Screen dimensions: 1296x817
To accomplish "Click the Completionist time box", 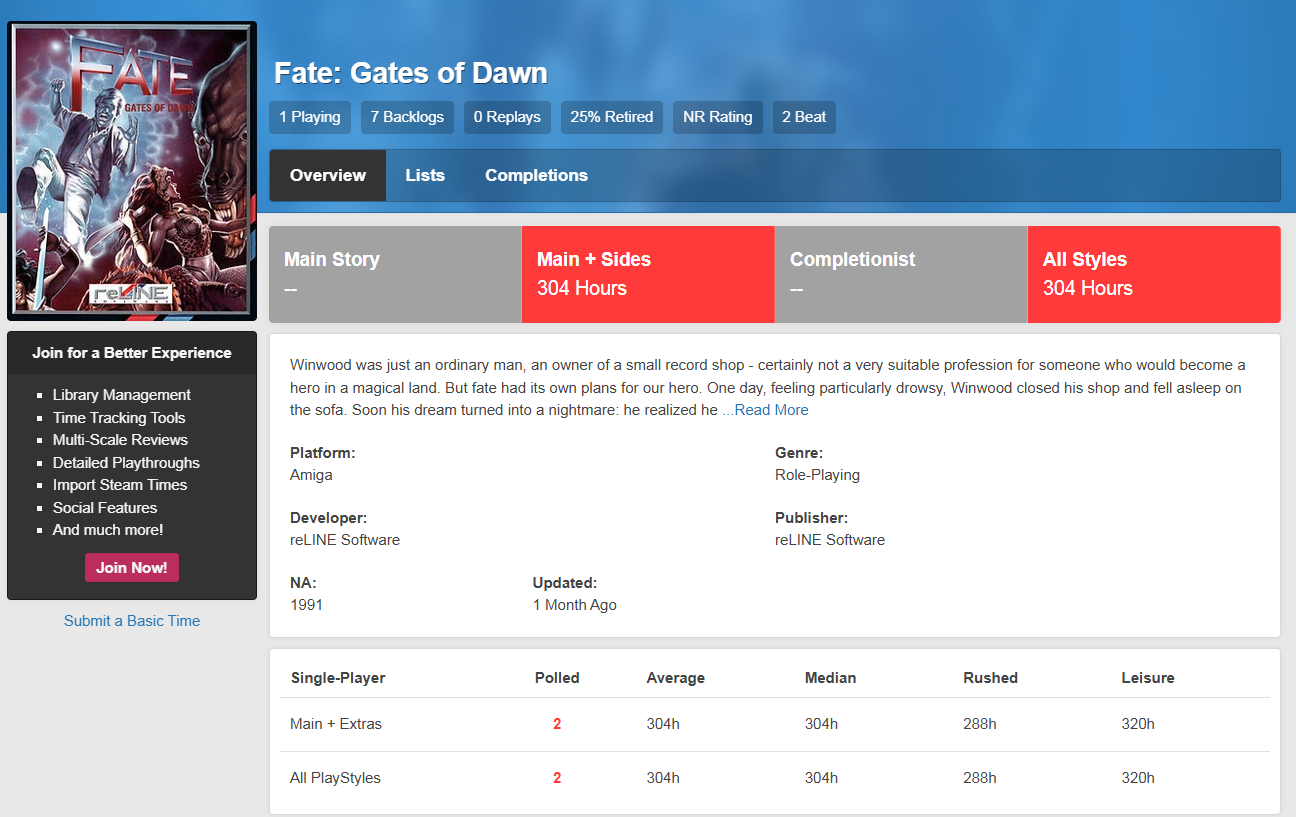I will (x=901, y=274).
